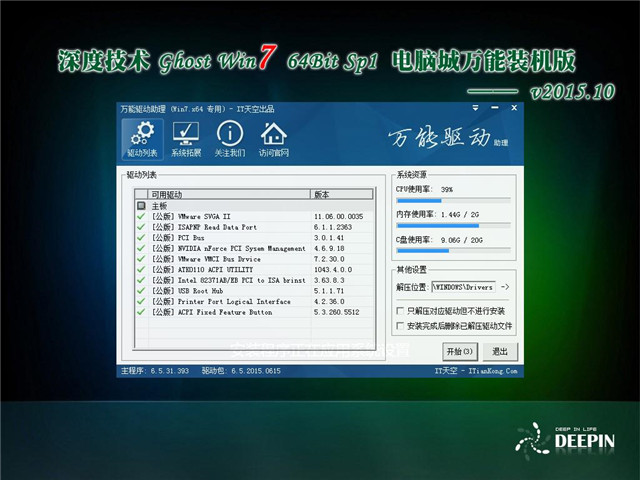Click IT天空 - ITianKong.Com status link
The width and height of the screenshot is (640, 480).
click(476, 371)
